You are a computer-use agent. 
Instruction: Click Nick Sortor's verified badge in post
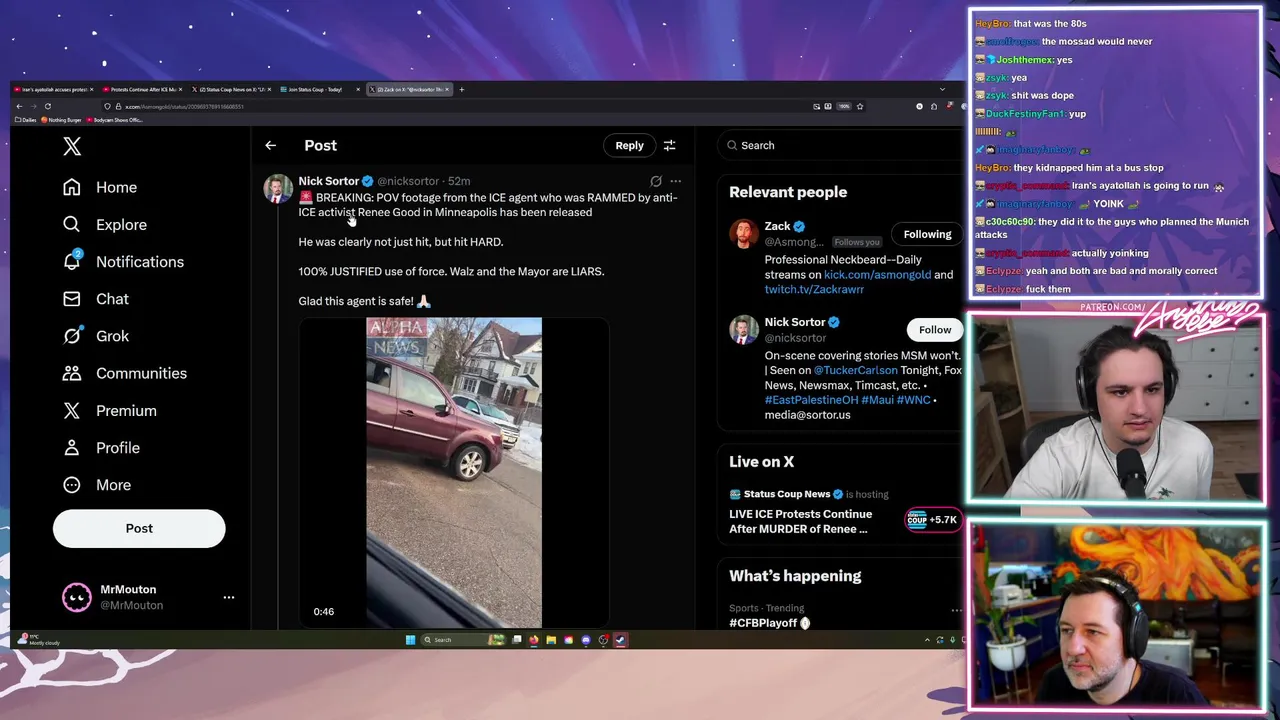(x=367, y=181)
